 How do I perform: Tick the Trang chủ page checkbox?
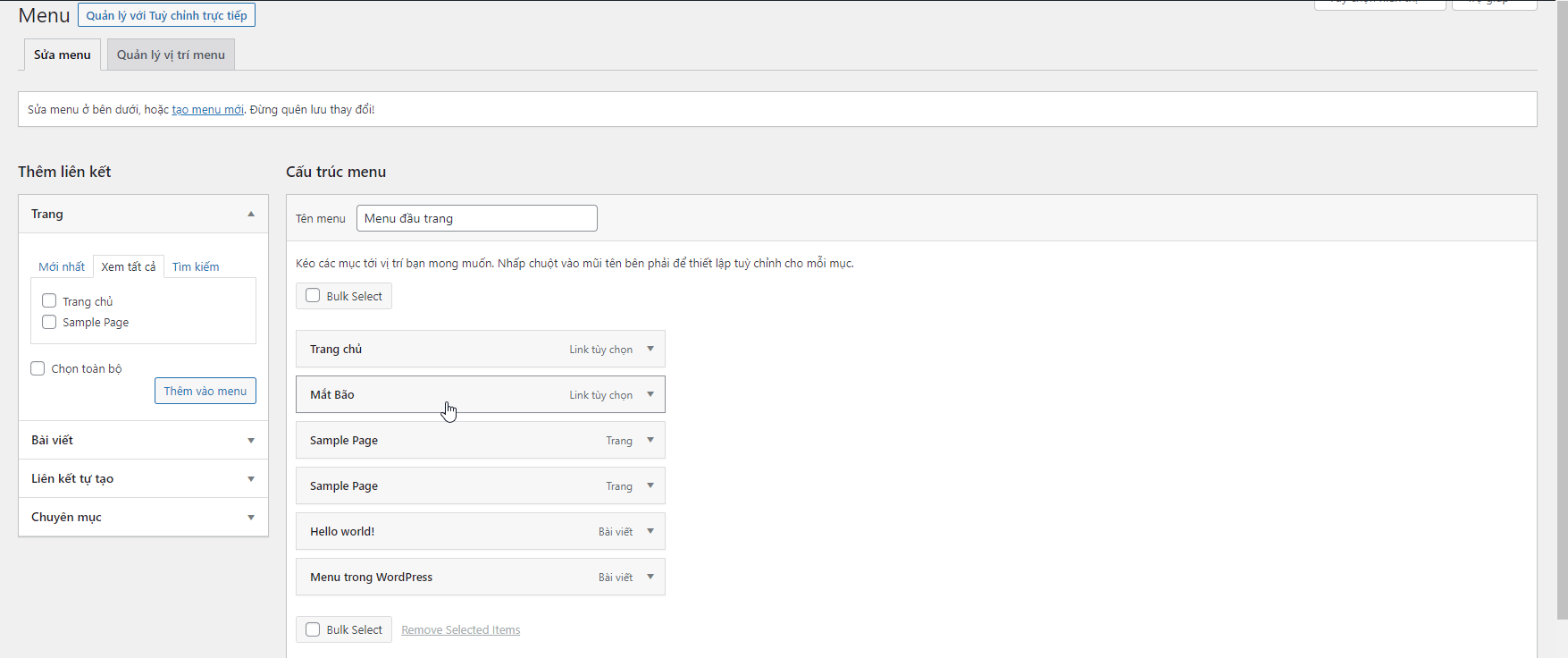point(49,301)
